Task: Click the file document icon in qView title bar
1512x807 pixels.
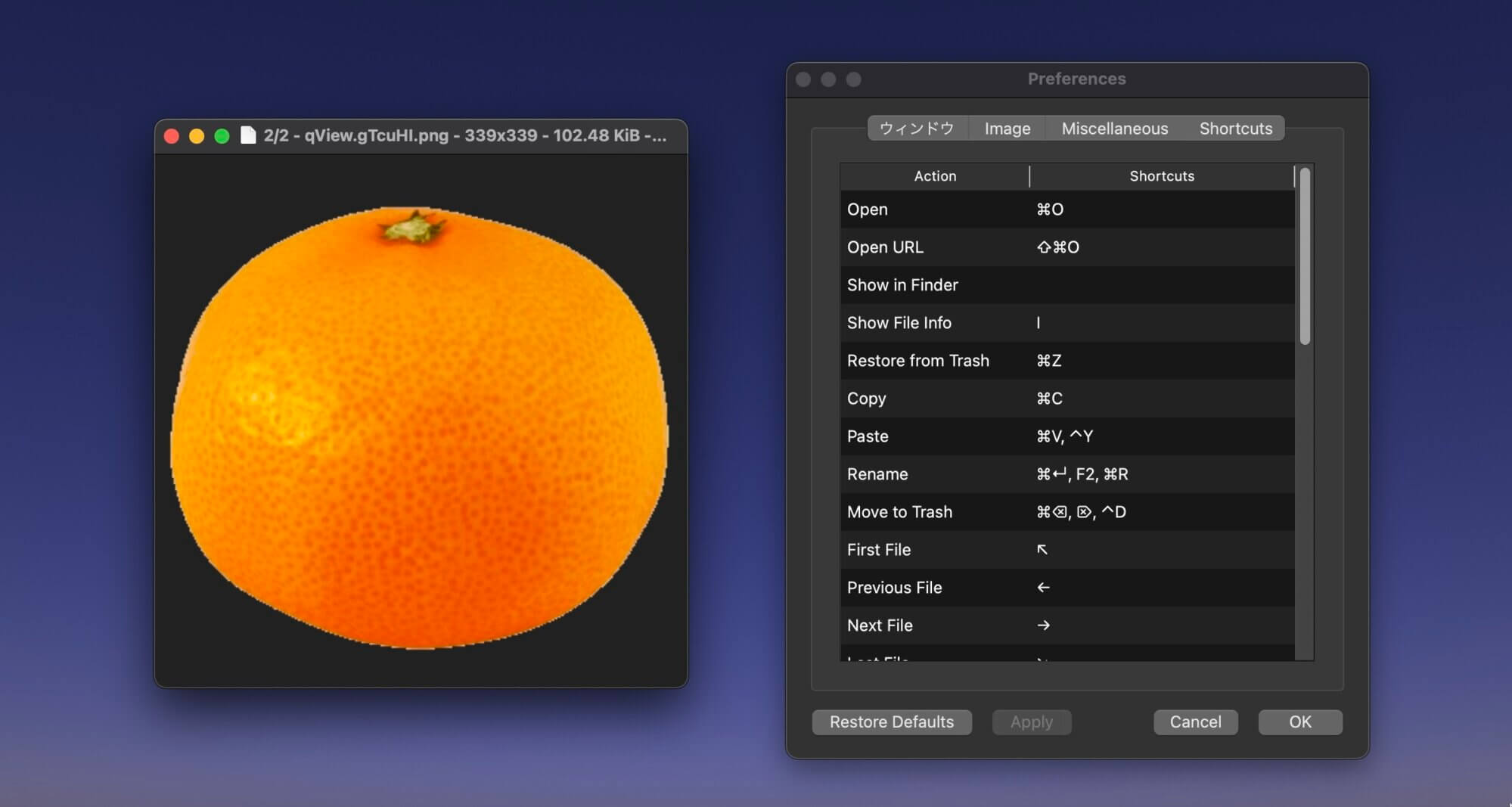Action: [x=248, y=135]
